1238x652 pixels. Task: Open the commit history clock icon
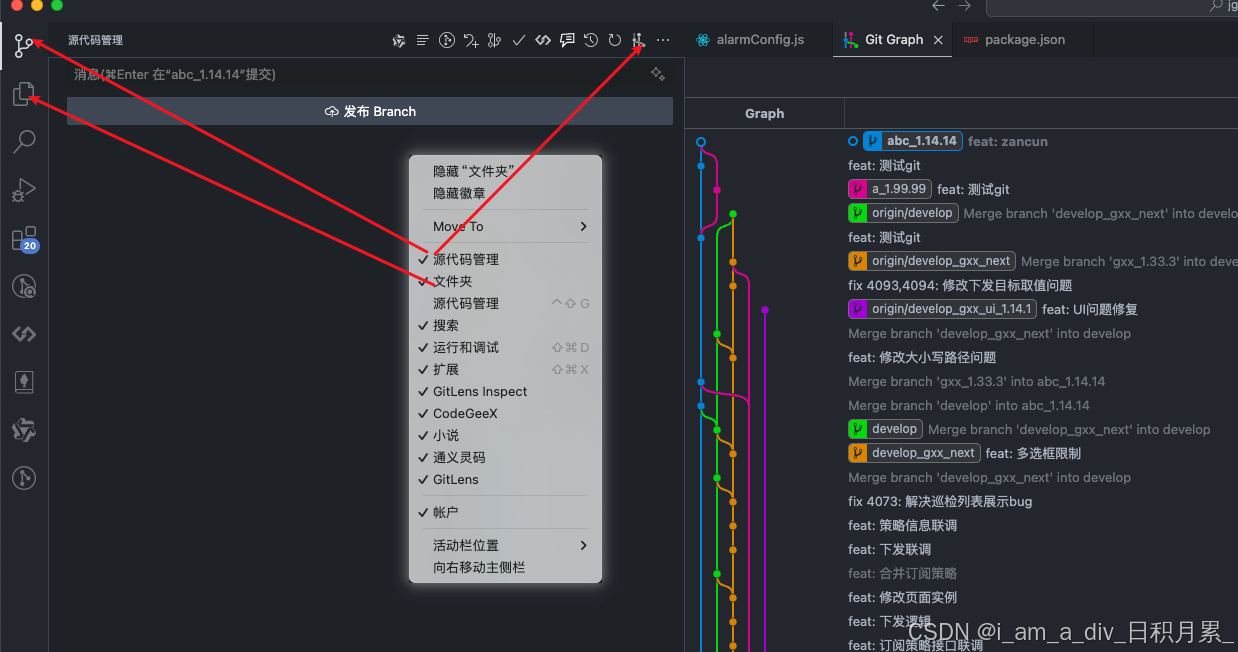click(590, 40)
